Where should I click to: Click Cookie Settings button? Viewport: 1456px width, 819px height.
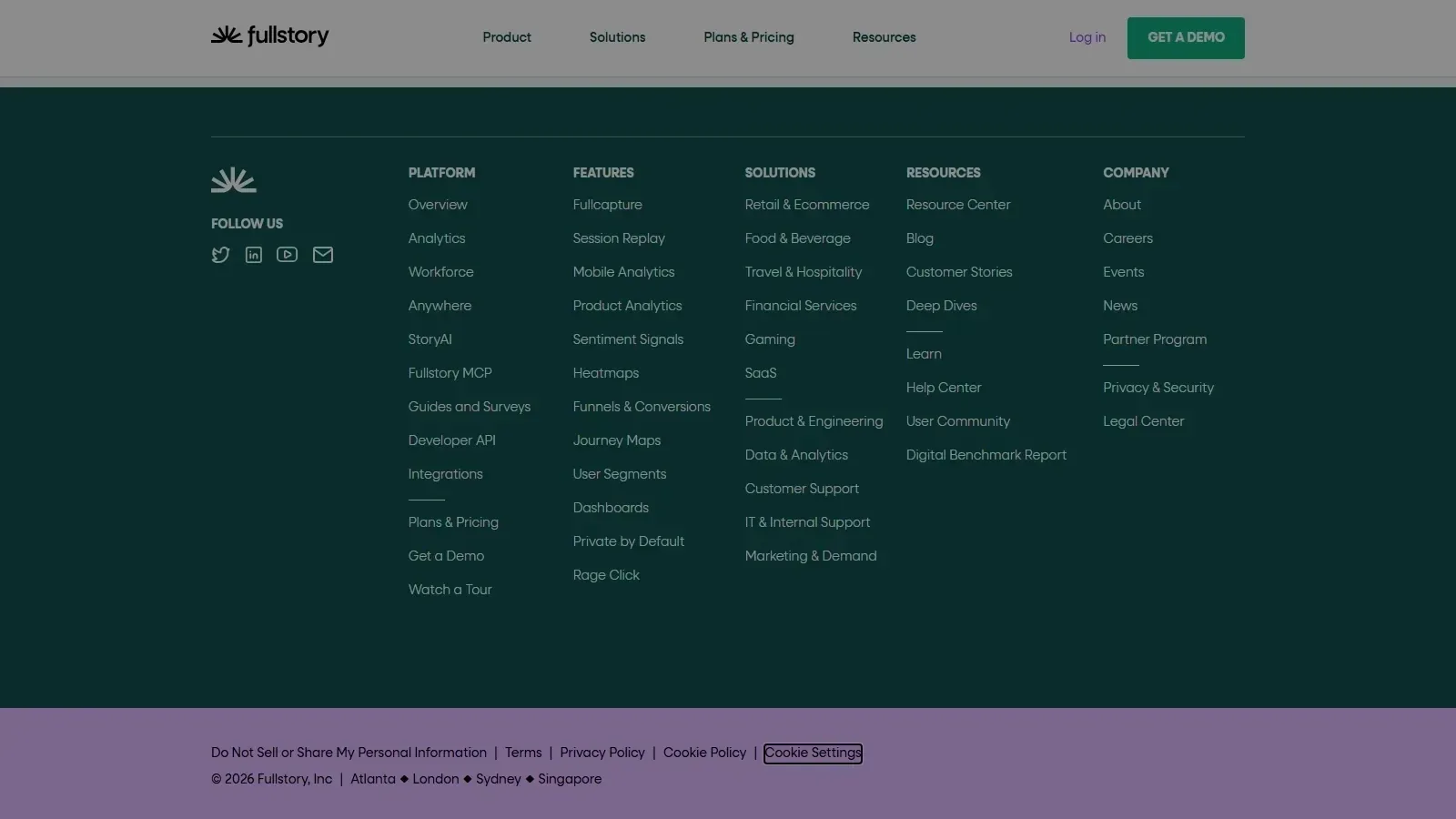point(813,753)
